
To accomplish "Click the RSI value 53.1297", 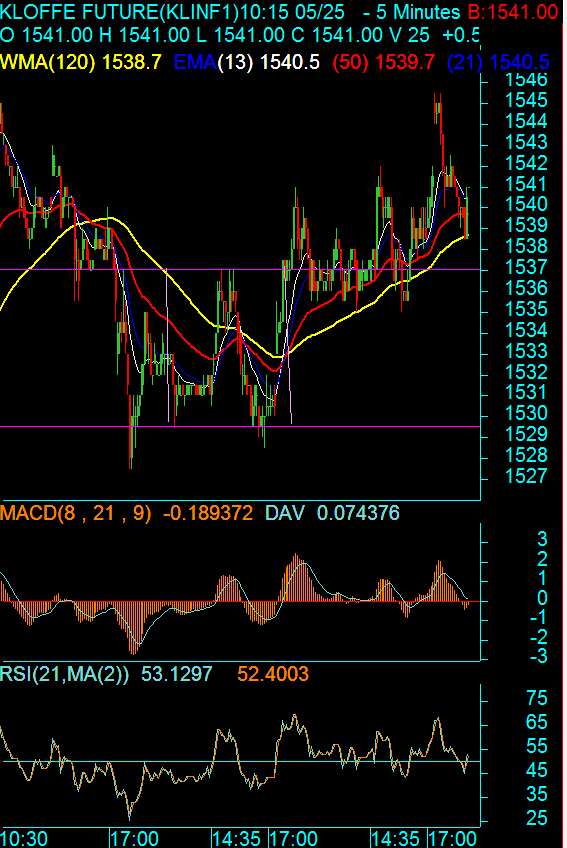I will [176, 674].
